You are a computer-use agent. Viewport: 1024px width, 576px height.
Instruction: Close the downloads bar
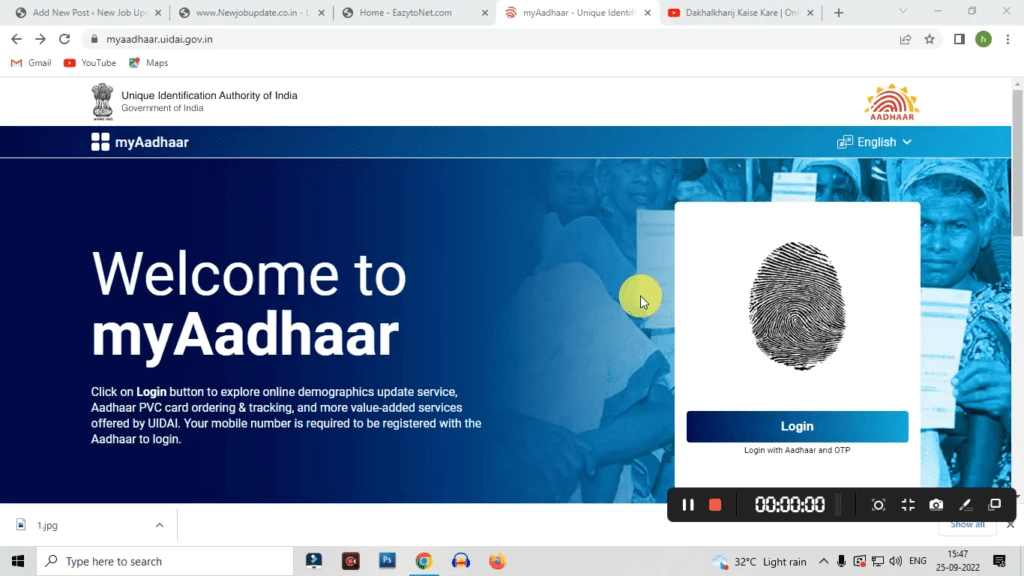click(x=1010, y=524)
